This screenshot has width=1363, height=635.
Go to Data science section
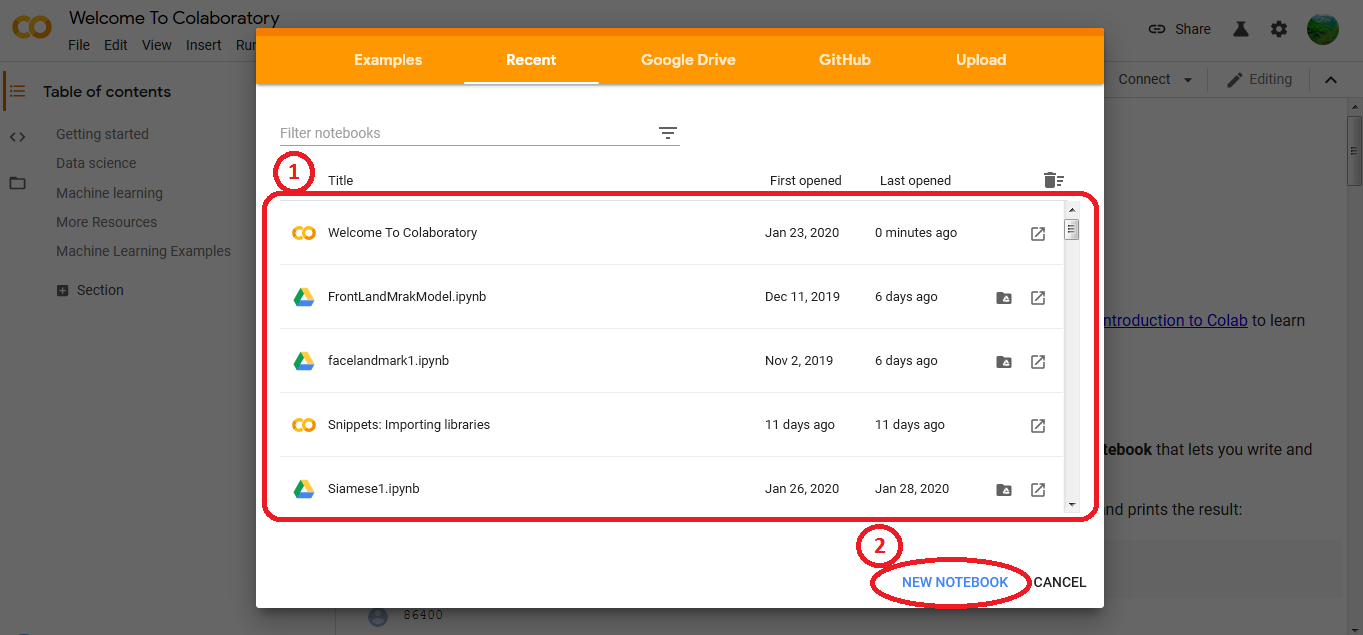[x=96, y=163]
